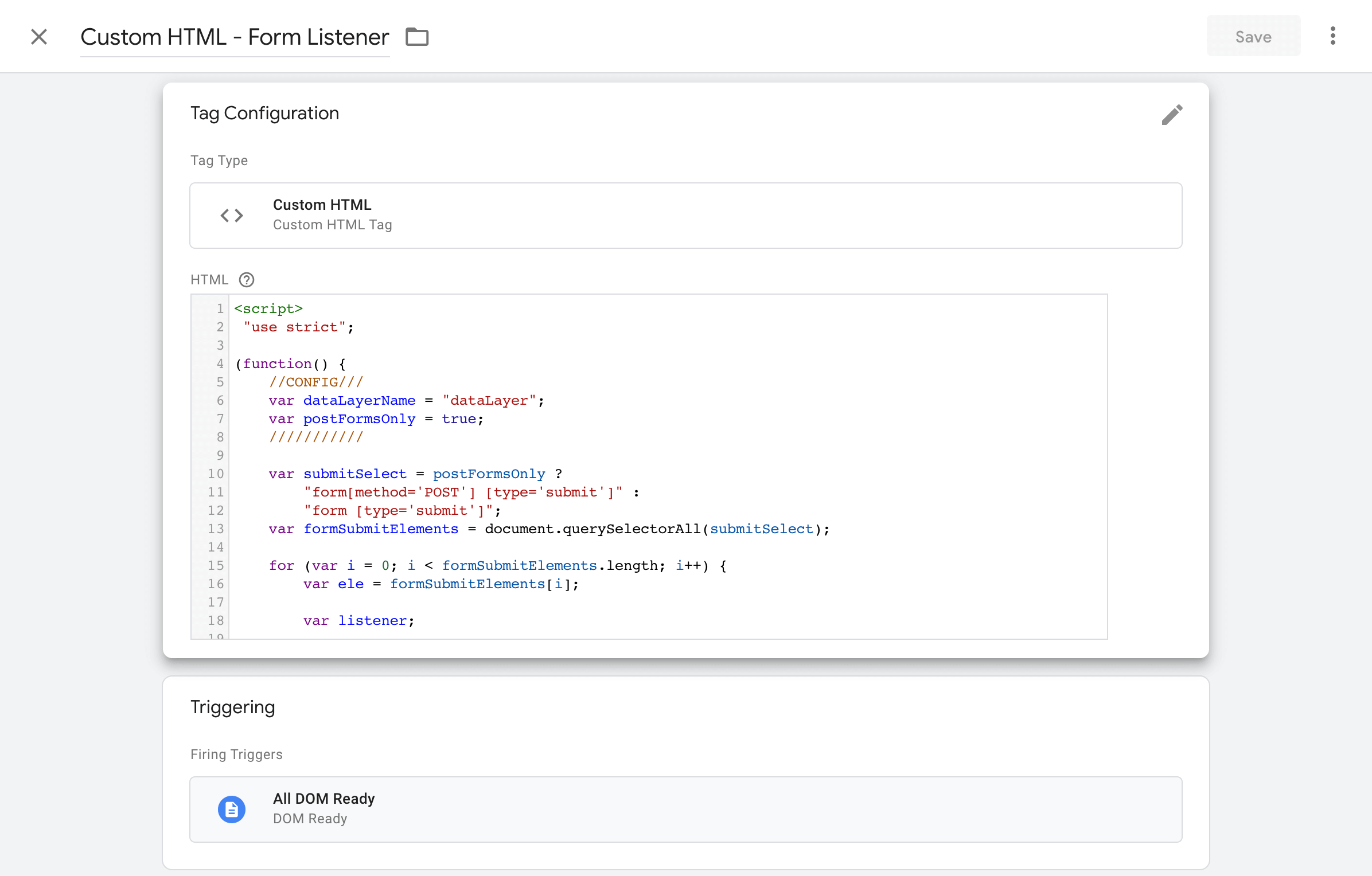The image size is (1372, 876).
Task: Click the document.querySelectorAll code line
Action: (x=549, y=529)
